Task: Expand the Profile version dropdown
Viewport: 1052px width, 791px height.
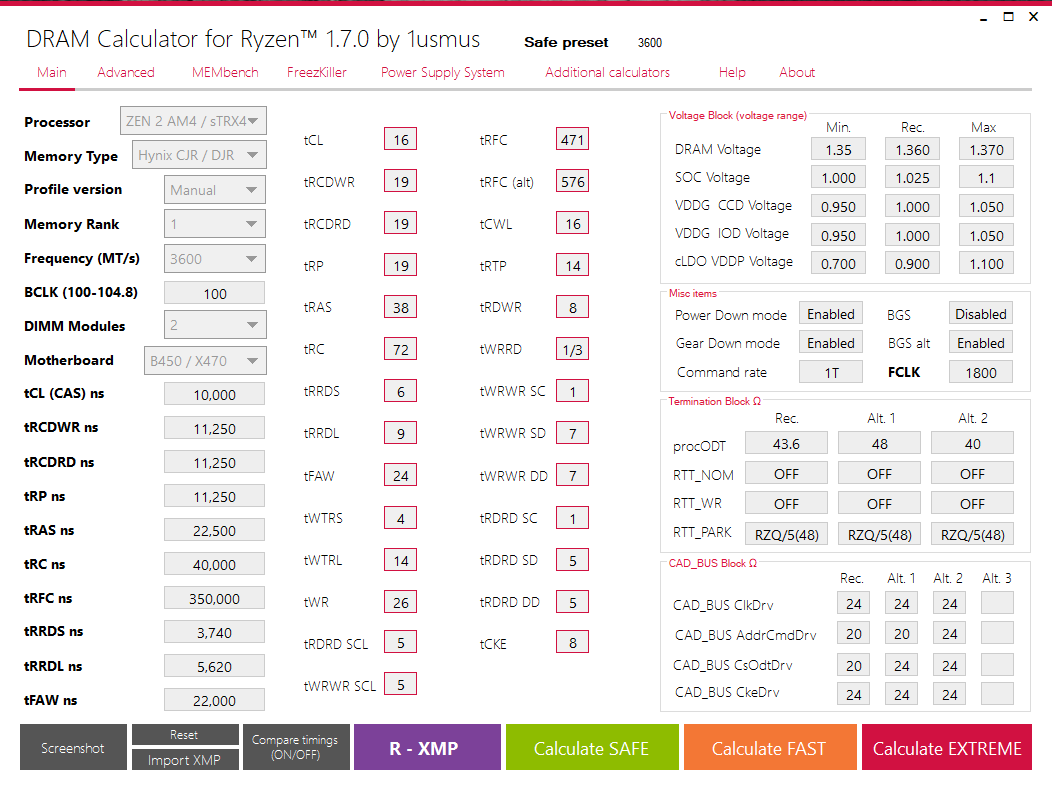Action: pyautogui.click(x=215, y=190)
